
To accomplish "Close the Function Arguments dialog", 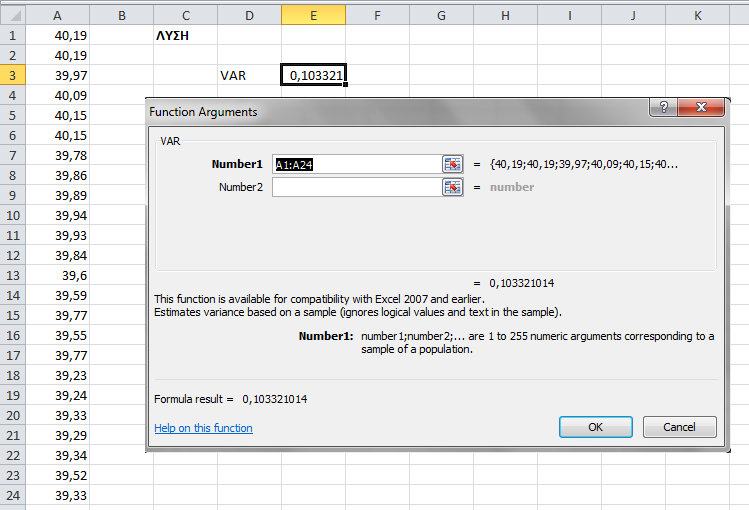I will coord(701,107).
